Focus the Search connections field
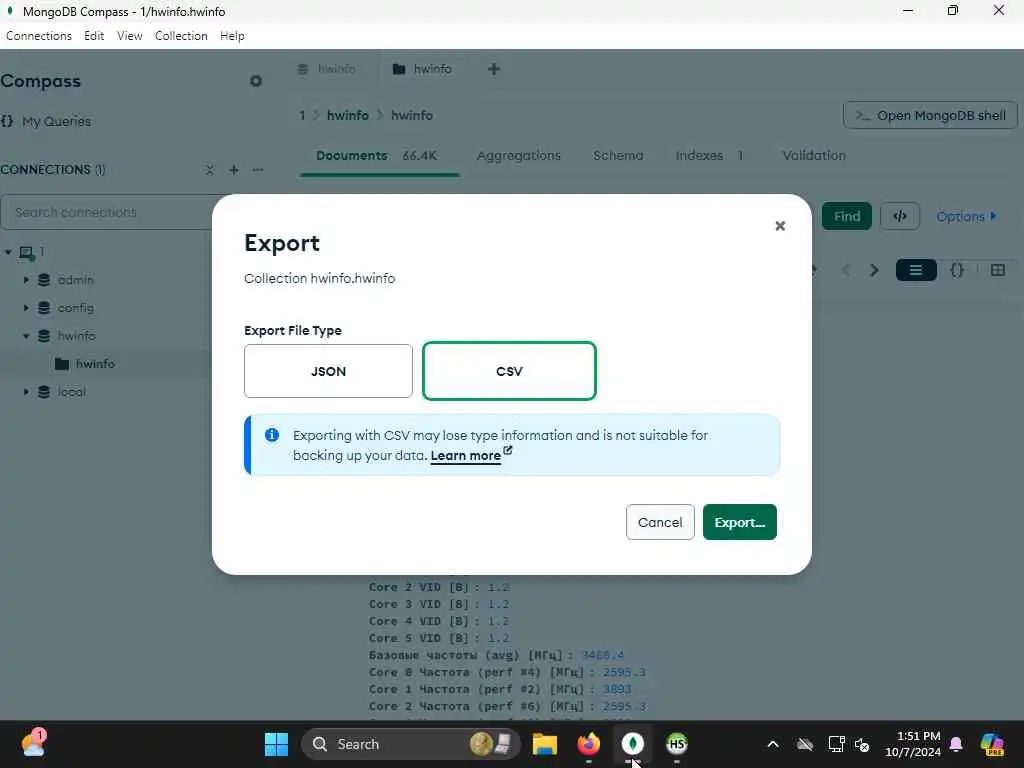 [108, 212]
